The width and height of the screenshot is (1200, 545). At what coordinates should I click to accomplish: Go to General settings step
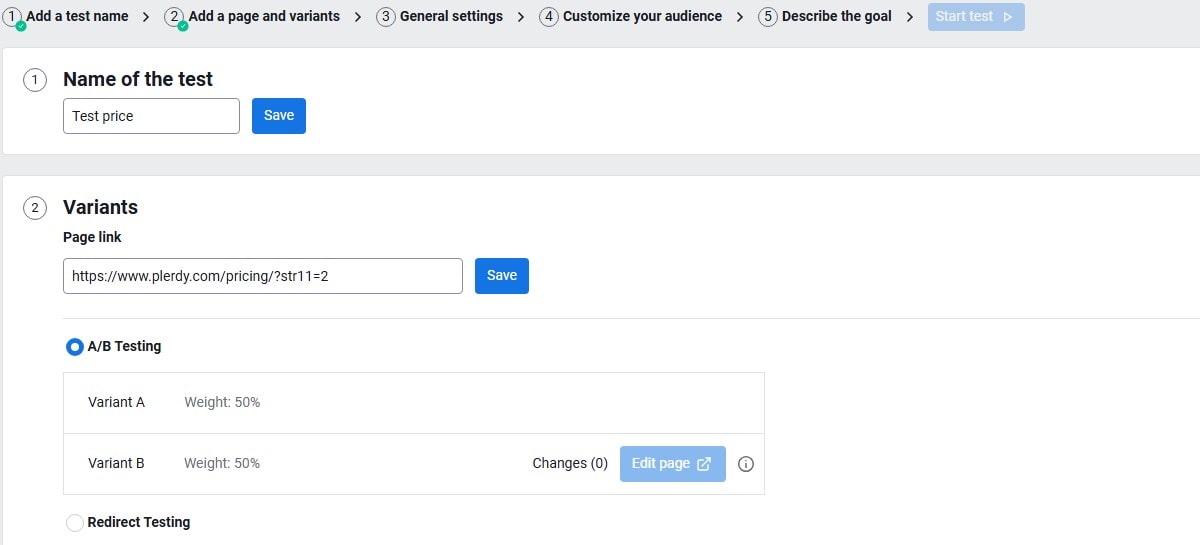click(451, 17)
